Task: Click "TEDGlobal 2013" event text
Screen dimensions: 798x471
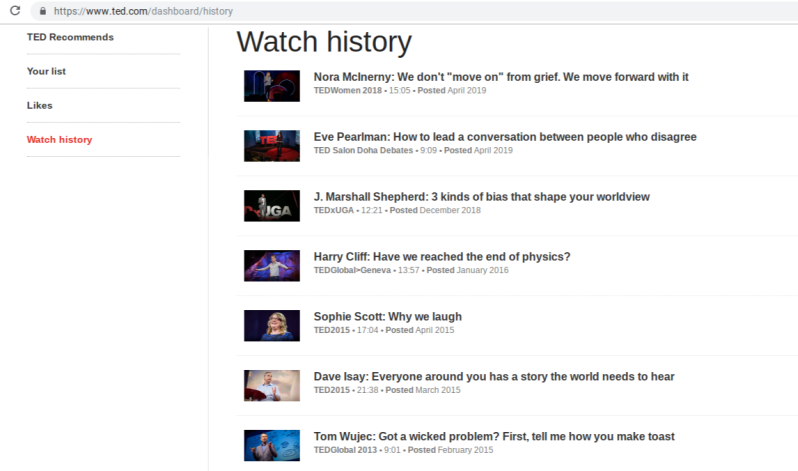Action: 345,450
